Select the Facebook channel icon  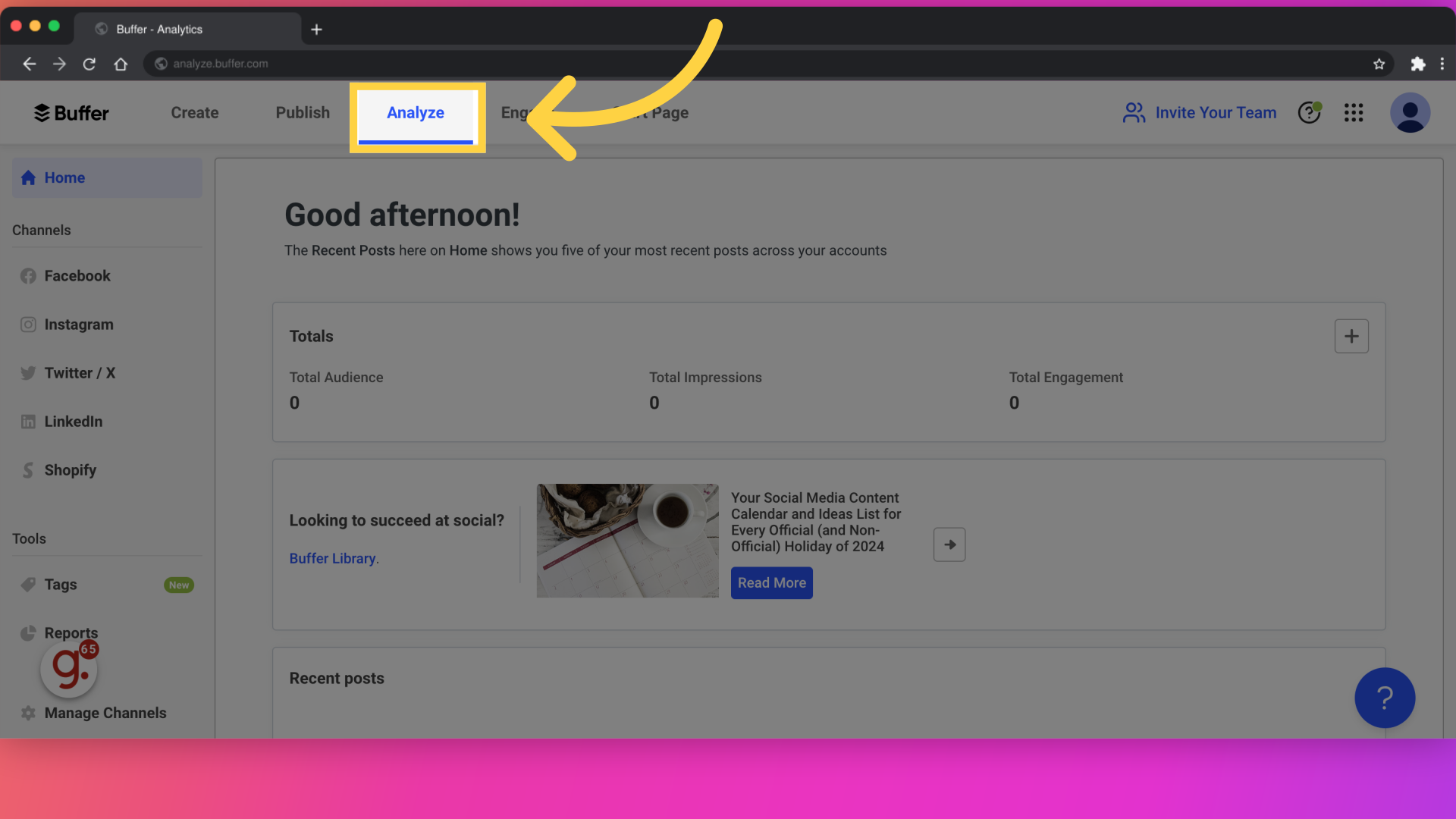coord(28,275)
